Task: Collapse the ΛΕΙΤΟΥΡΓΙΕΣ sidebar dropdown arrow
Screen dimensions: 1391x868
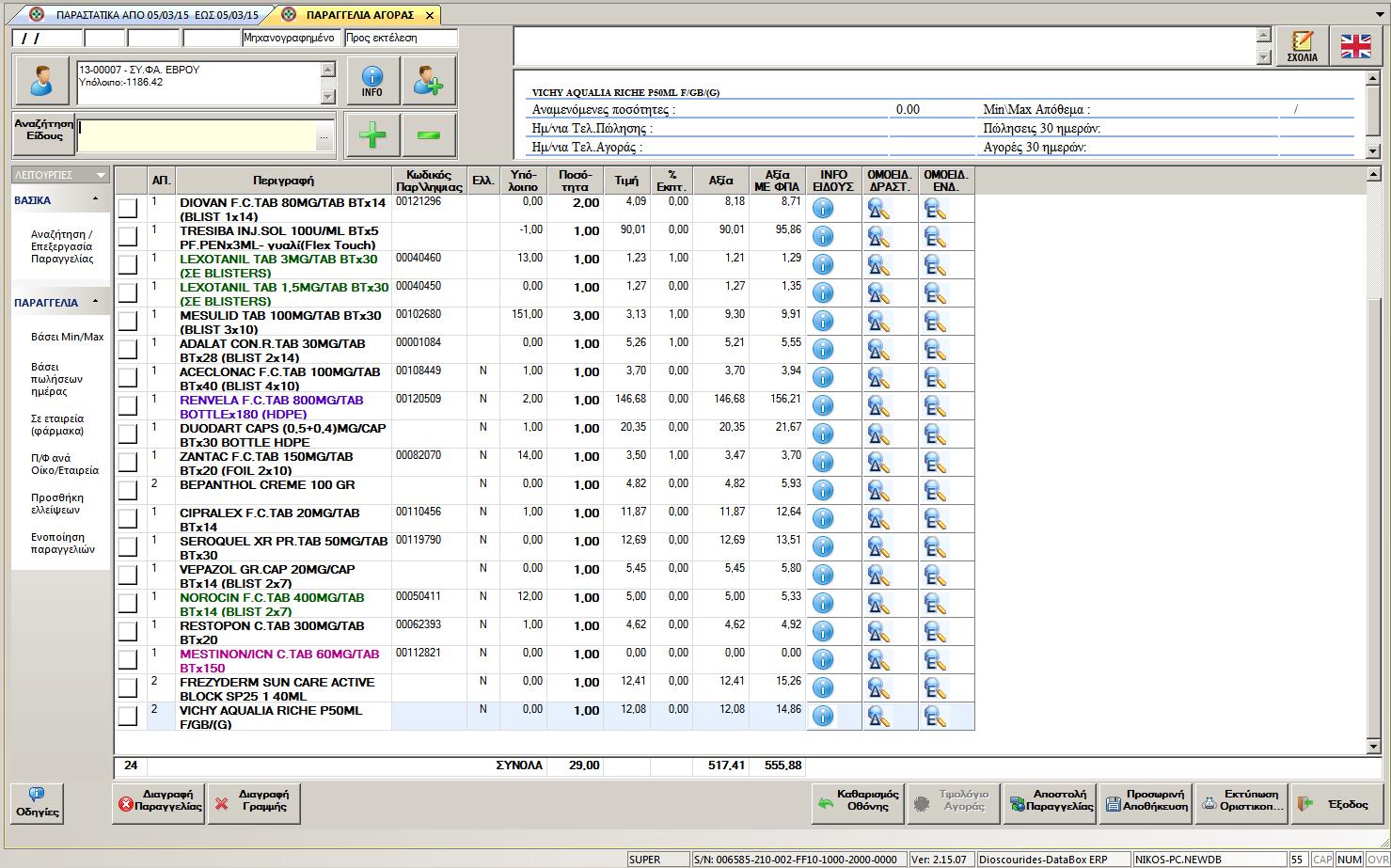Action: coord(101,175)
